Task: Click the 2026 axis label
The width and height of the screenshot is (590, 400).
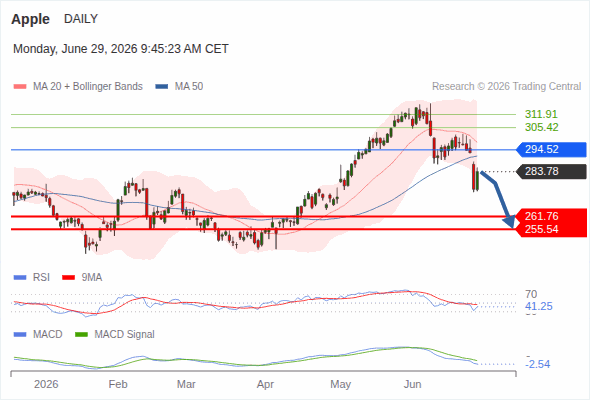Action: click(46, 384)
